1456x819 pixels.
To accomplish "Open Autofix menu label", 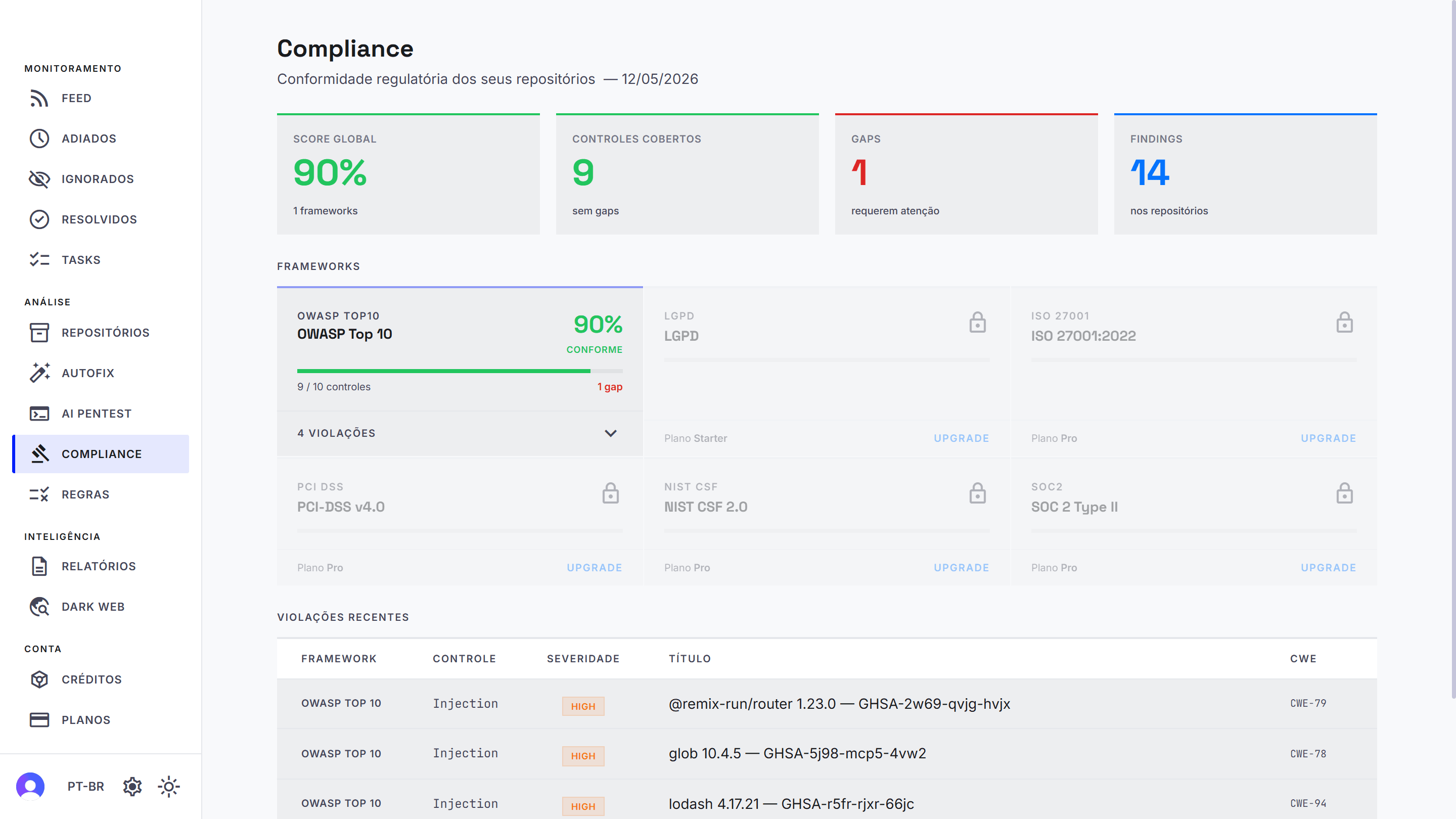I will [x=87, y=373].
